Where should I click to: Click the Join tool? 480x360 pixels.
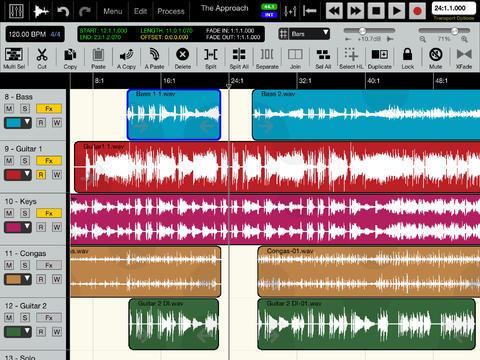(295, 58)
